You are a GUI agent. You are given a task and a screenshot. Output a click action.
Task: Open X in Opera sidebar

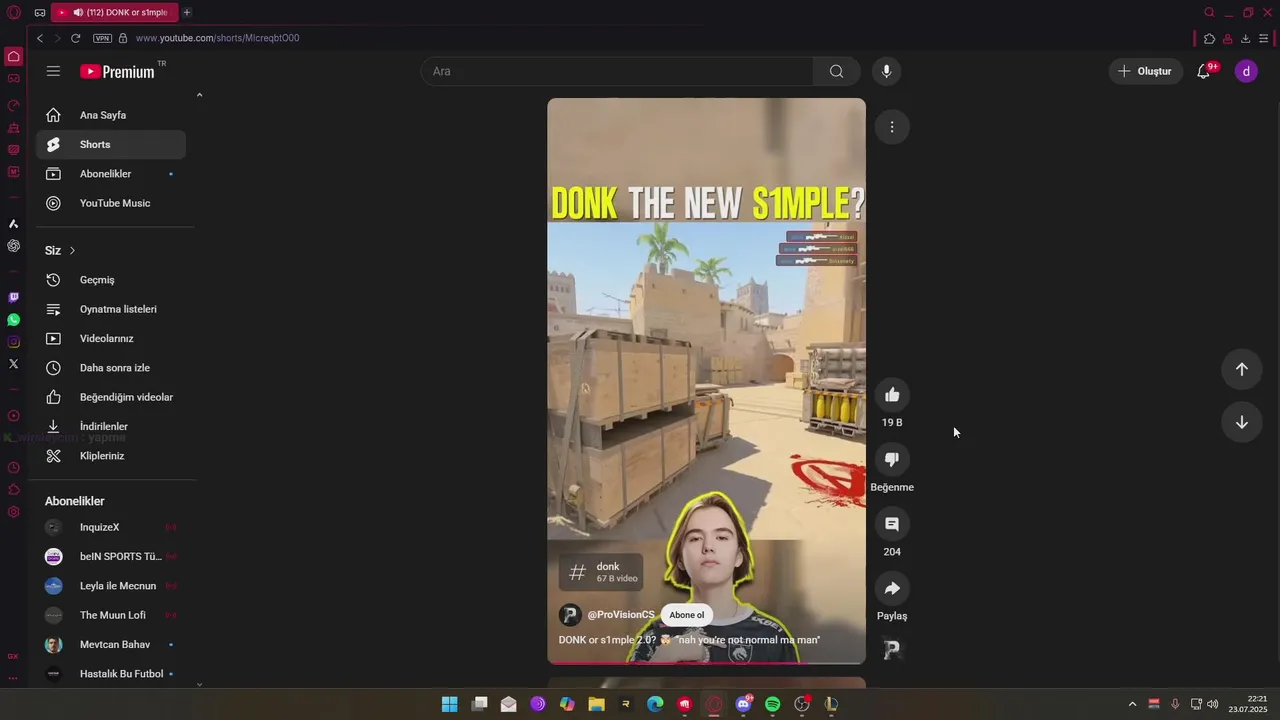tap(13, 364)
